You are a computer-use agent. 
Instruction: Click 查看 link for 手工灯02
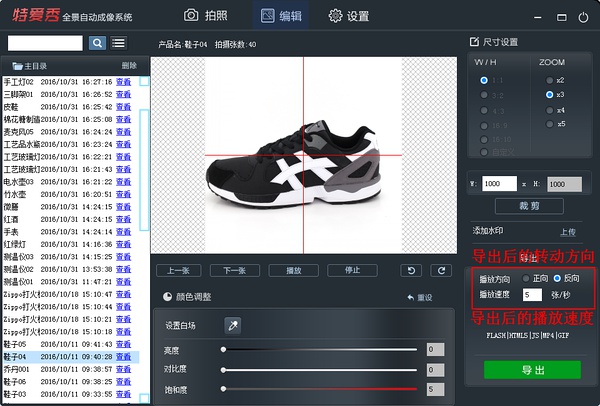coord(124,82)
